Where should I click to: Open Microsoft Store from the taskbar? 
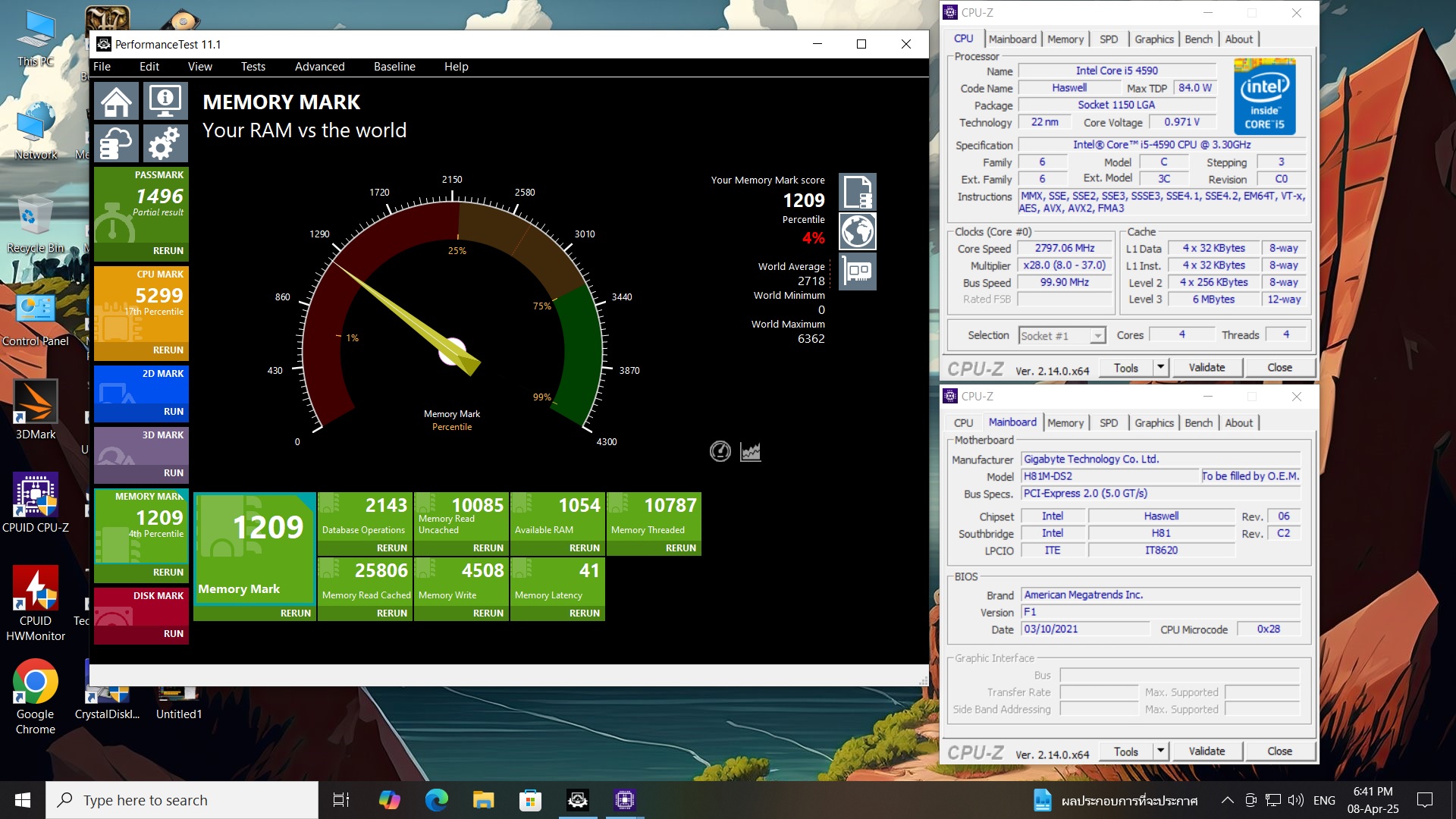pos(530,800)
